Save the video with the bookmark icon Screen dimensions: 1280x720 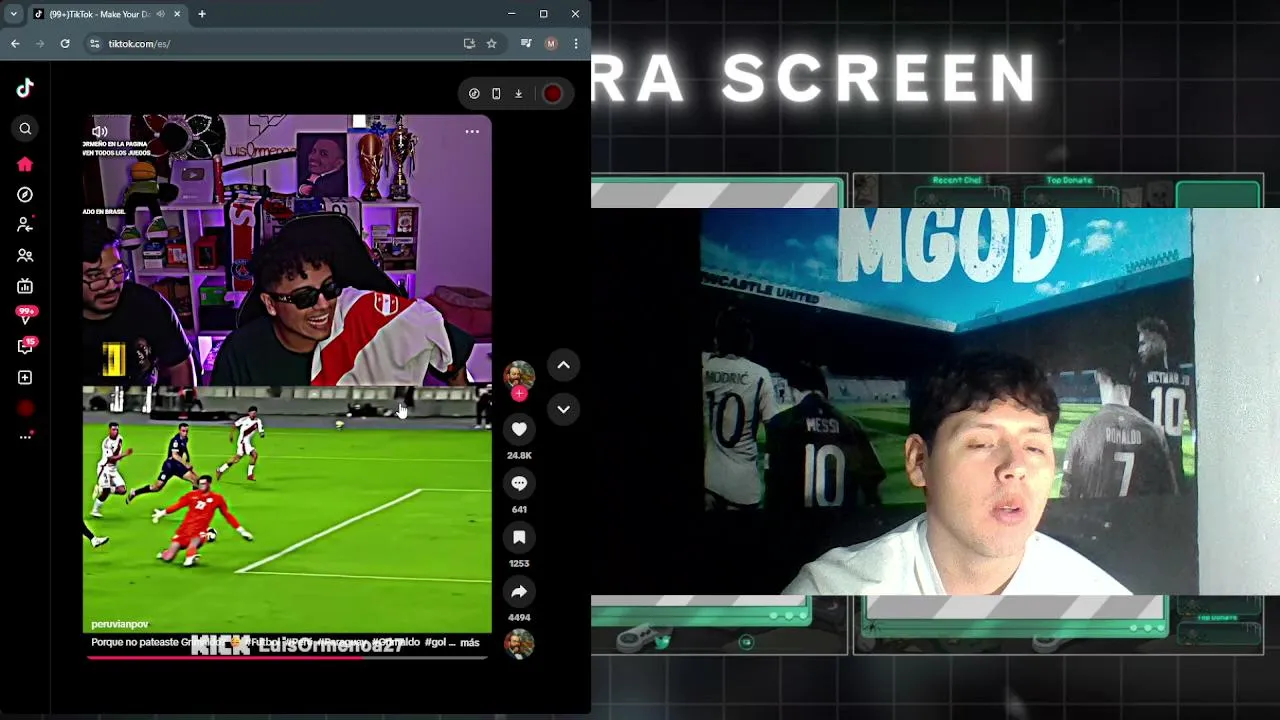pos(519,537)
